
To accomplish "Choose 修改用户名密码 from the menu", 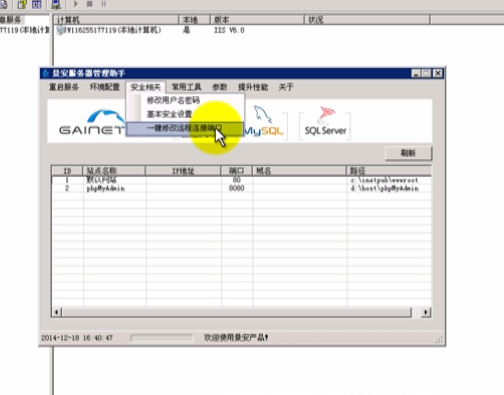I will 173,100.
